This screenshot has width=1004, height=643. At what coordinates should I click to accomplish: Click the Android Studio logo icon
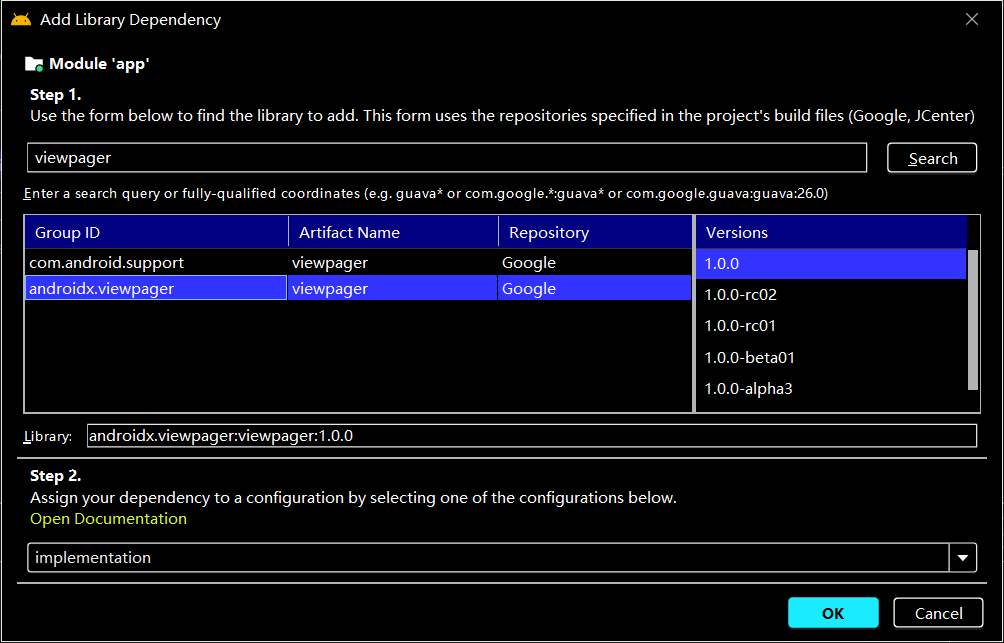21,20
